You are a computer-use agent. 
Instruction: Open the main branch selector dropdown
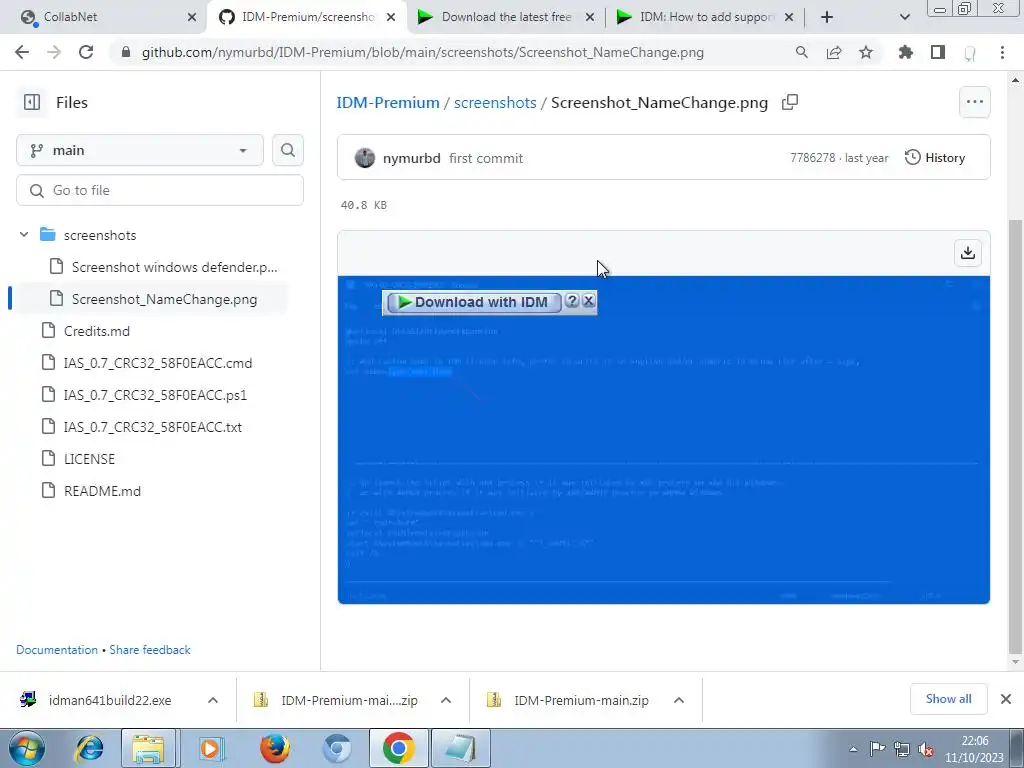[140, 150]
